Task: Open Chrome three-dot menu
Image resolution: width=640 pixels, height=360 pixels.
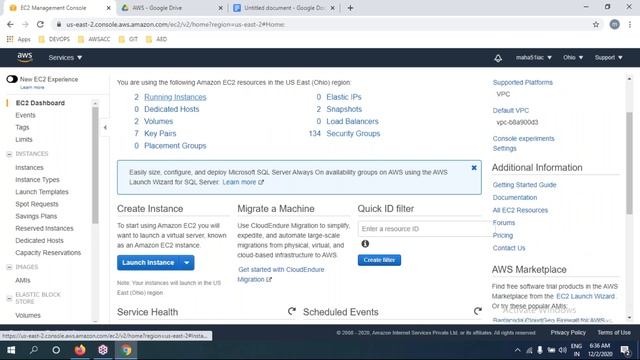Action: (630, 24)
